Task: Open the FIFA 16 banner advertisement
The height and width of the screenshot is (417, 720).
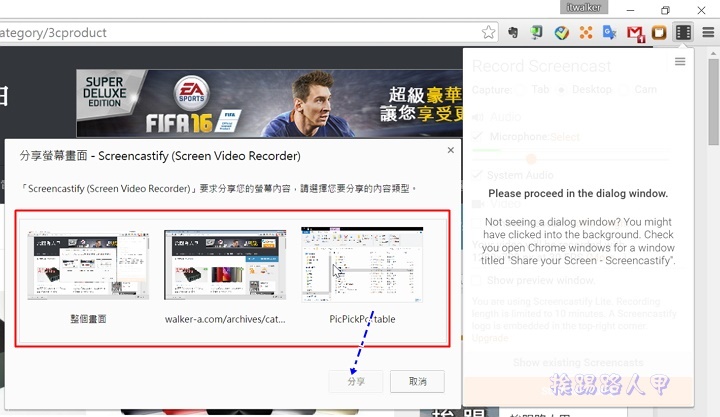Action: [x=270, y=103]
